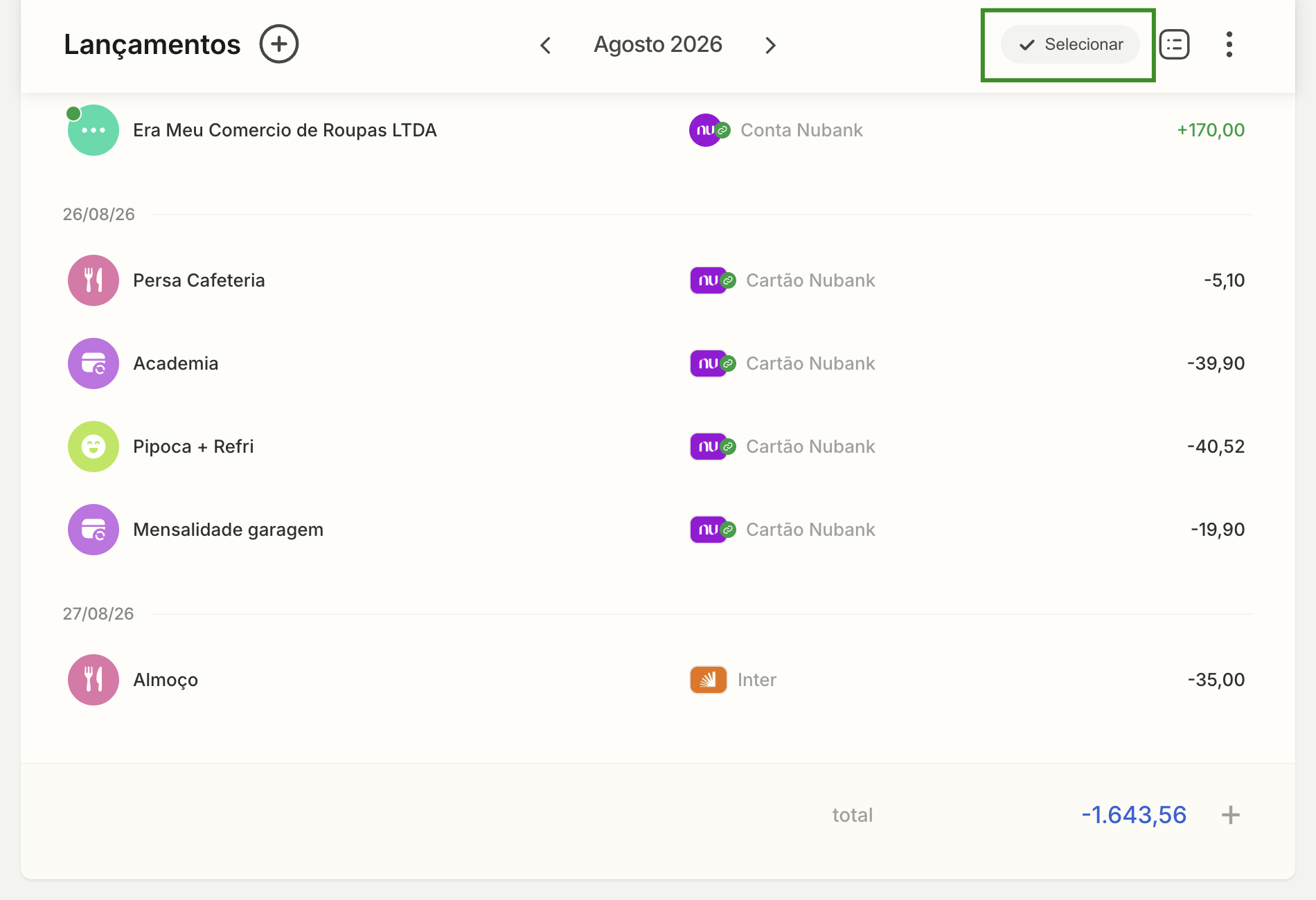
Task: Open the Academia entry
Action: pos(175,363)
